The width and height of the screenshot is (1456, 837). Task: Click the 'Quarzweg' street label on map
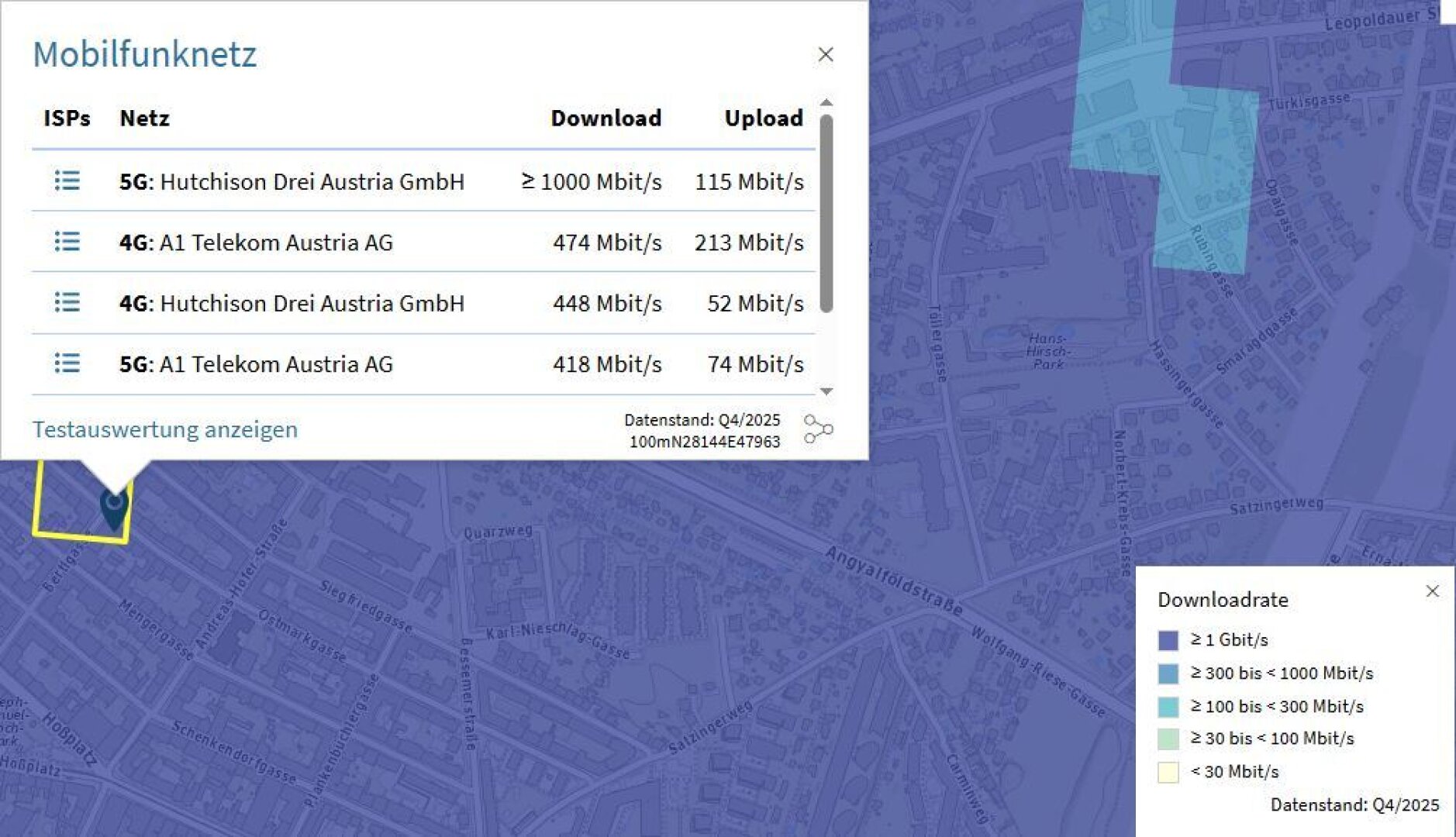point(498,532)
